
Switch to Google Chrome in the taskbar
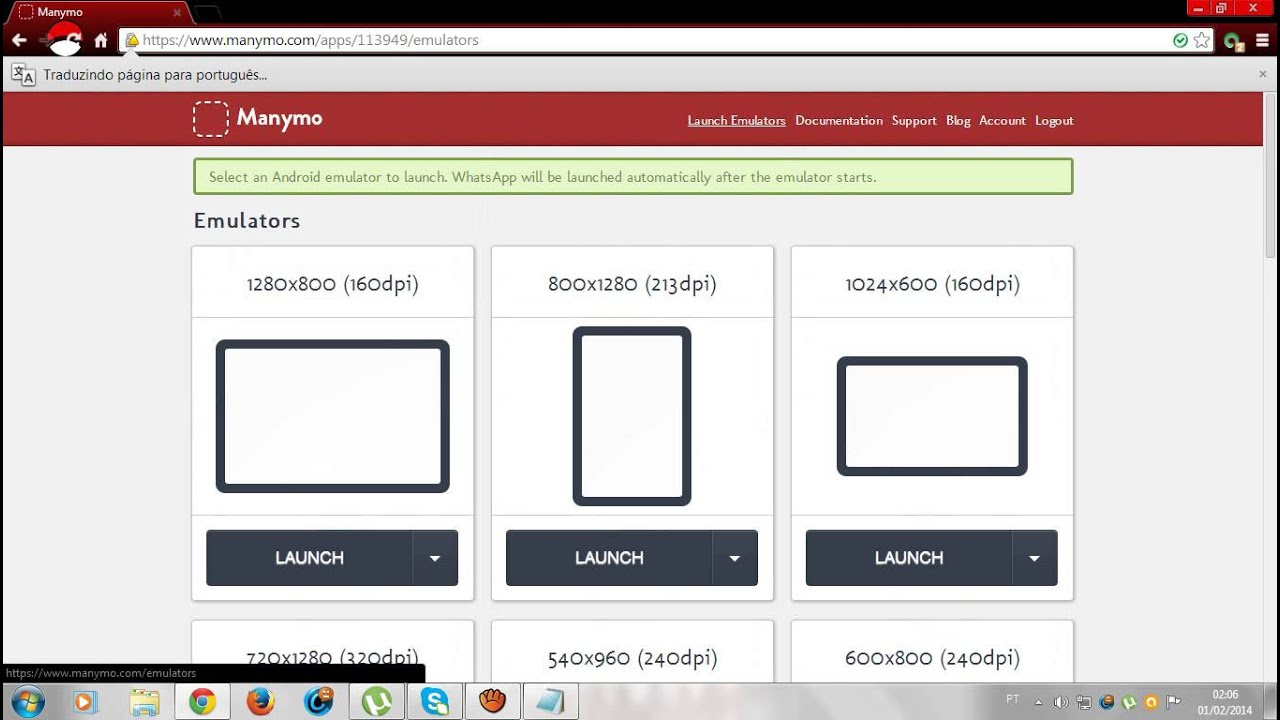click(202, 702)
